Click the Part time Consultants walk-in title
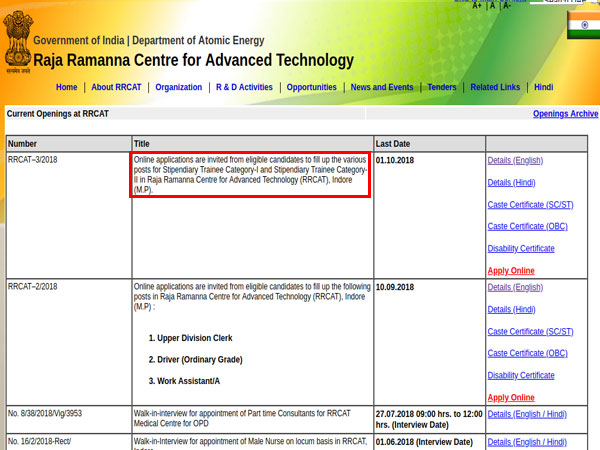 point(242,418)
